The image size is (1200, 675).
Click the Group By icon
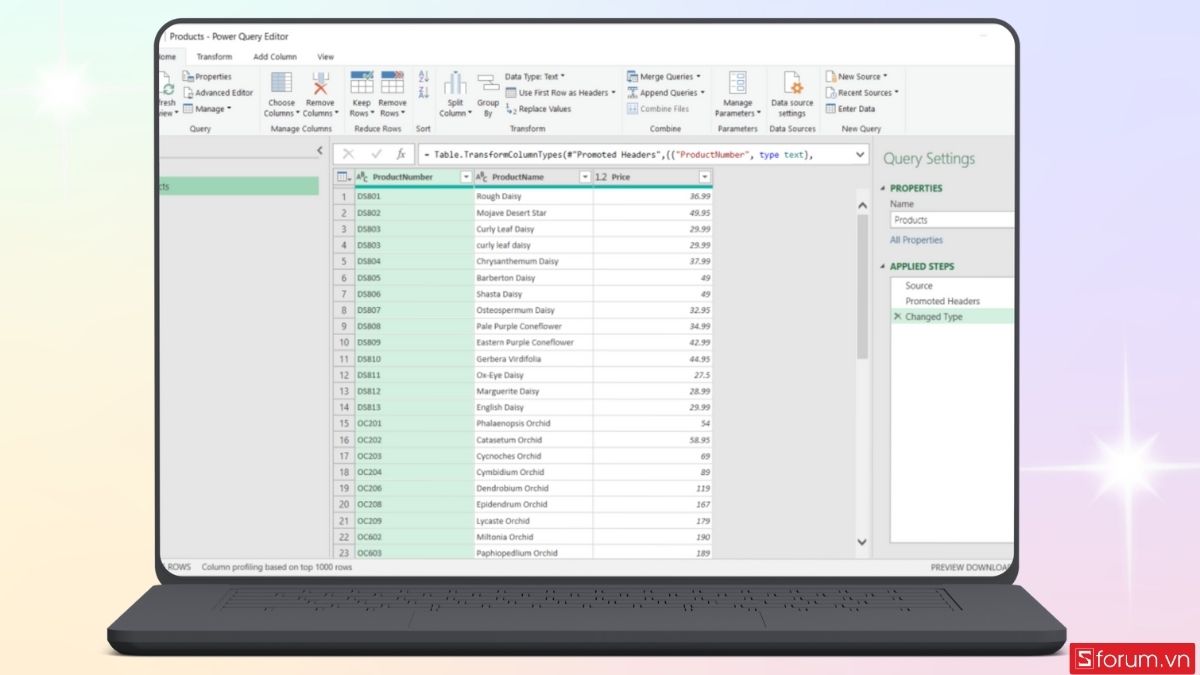(488, 84)
